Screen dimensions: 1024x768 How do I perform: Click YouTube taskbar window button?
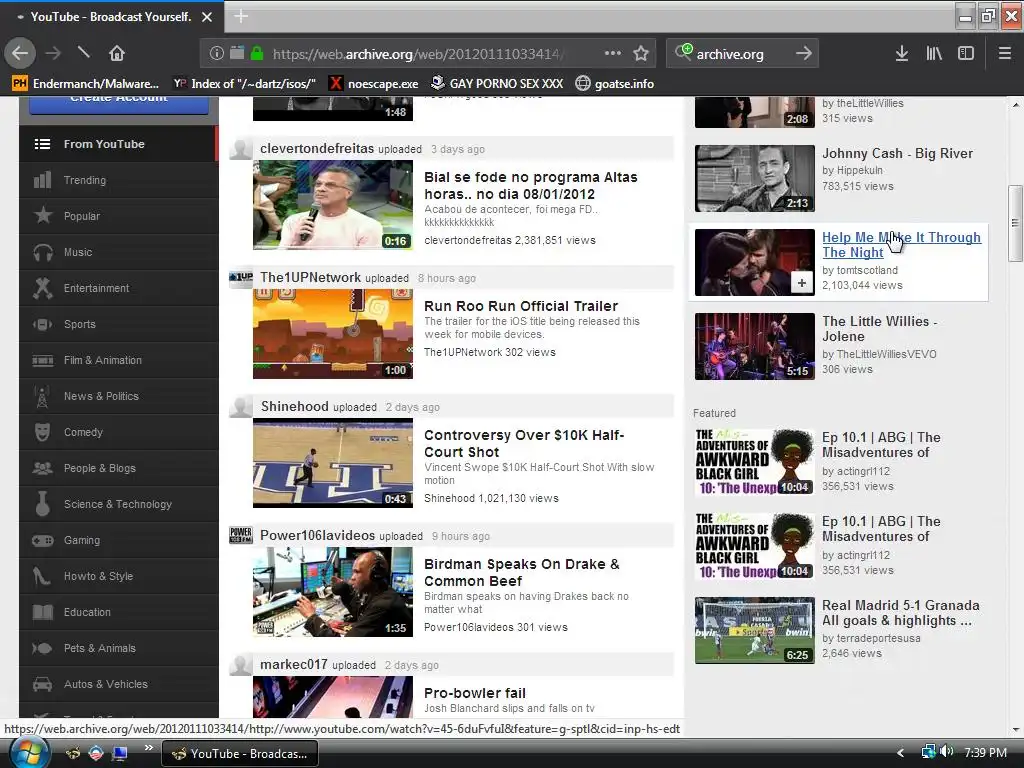239,754
